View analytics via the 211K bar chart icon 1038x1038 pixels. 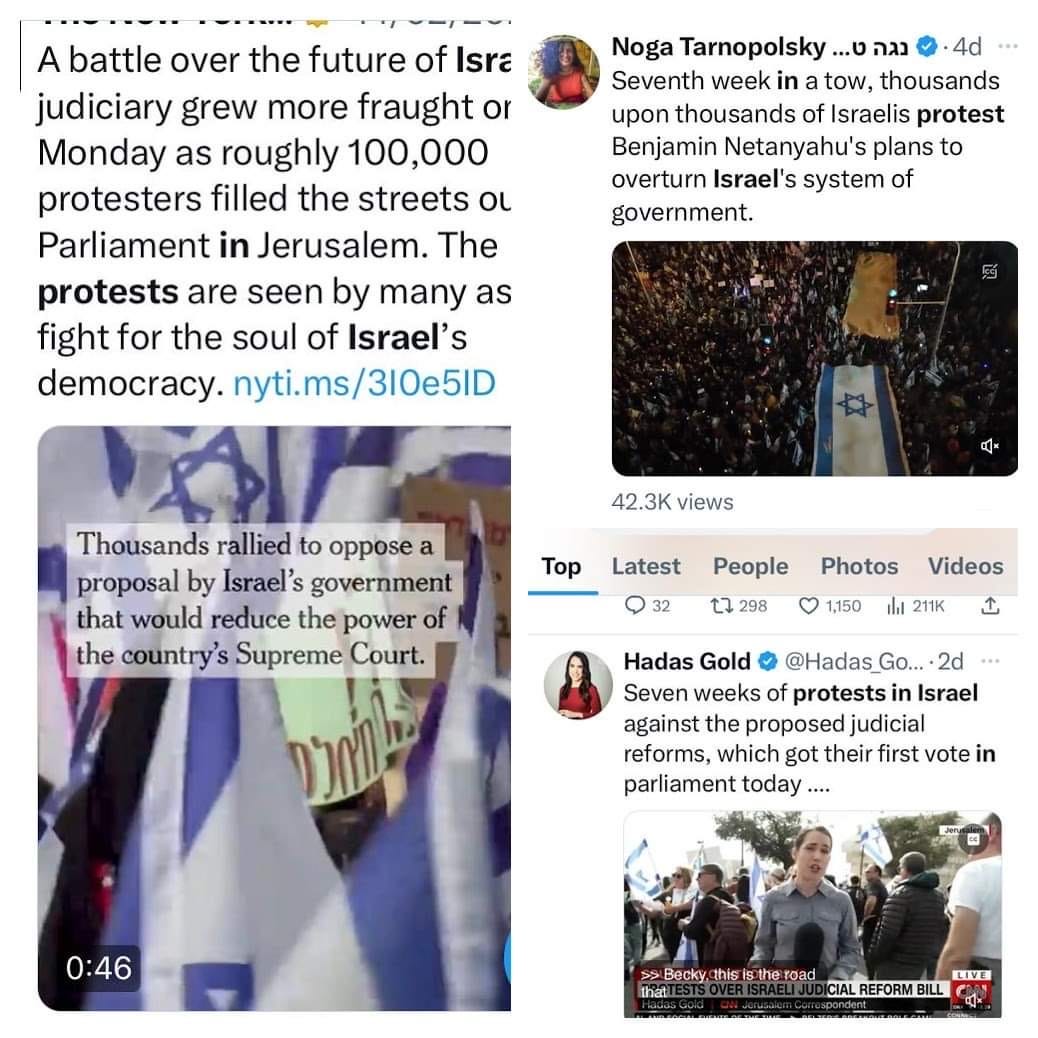point(895,605)
